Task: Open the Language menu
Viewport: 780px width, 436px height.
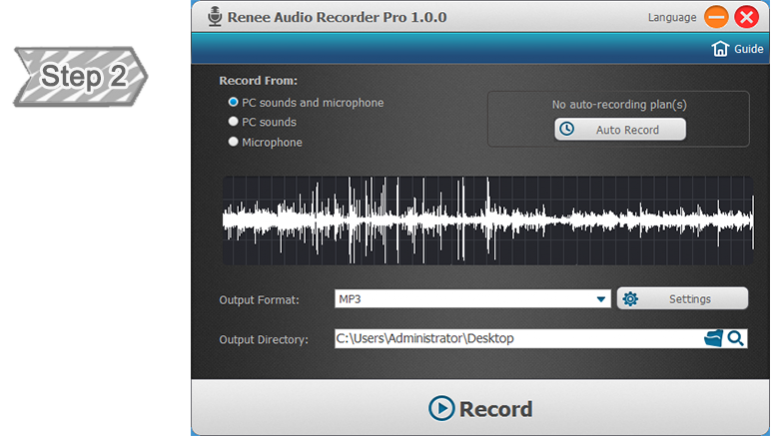Action: pyautogui.click(x=672, y=17)
